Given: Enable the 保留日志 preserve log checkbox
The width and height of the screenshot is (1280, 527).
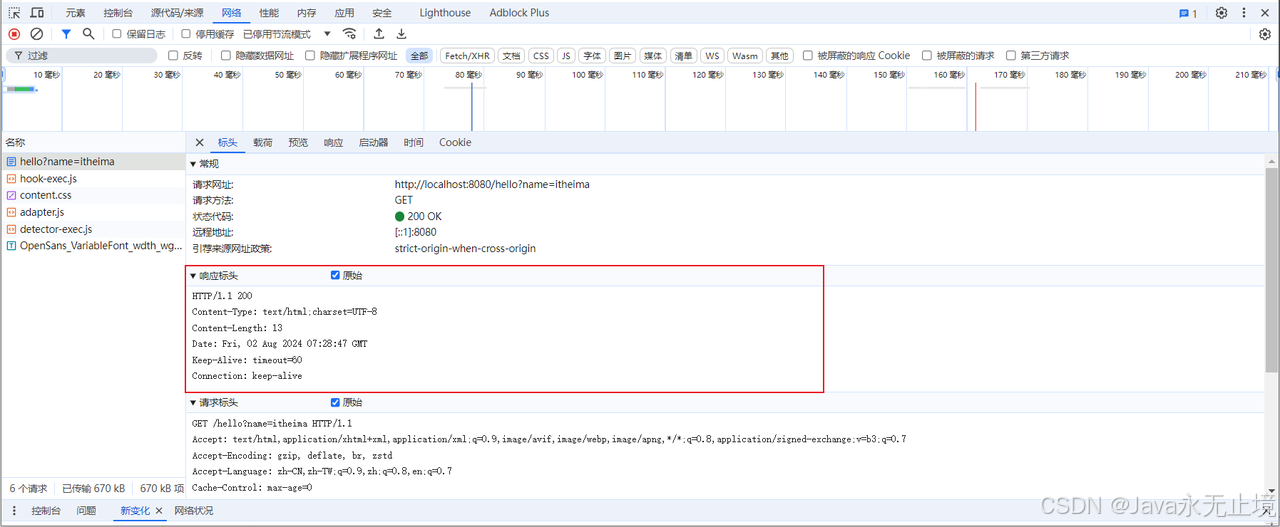Looking at the screenshot, I should [117, 34].
